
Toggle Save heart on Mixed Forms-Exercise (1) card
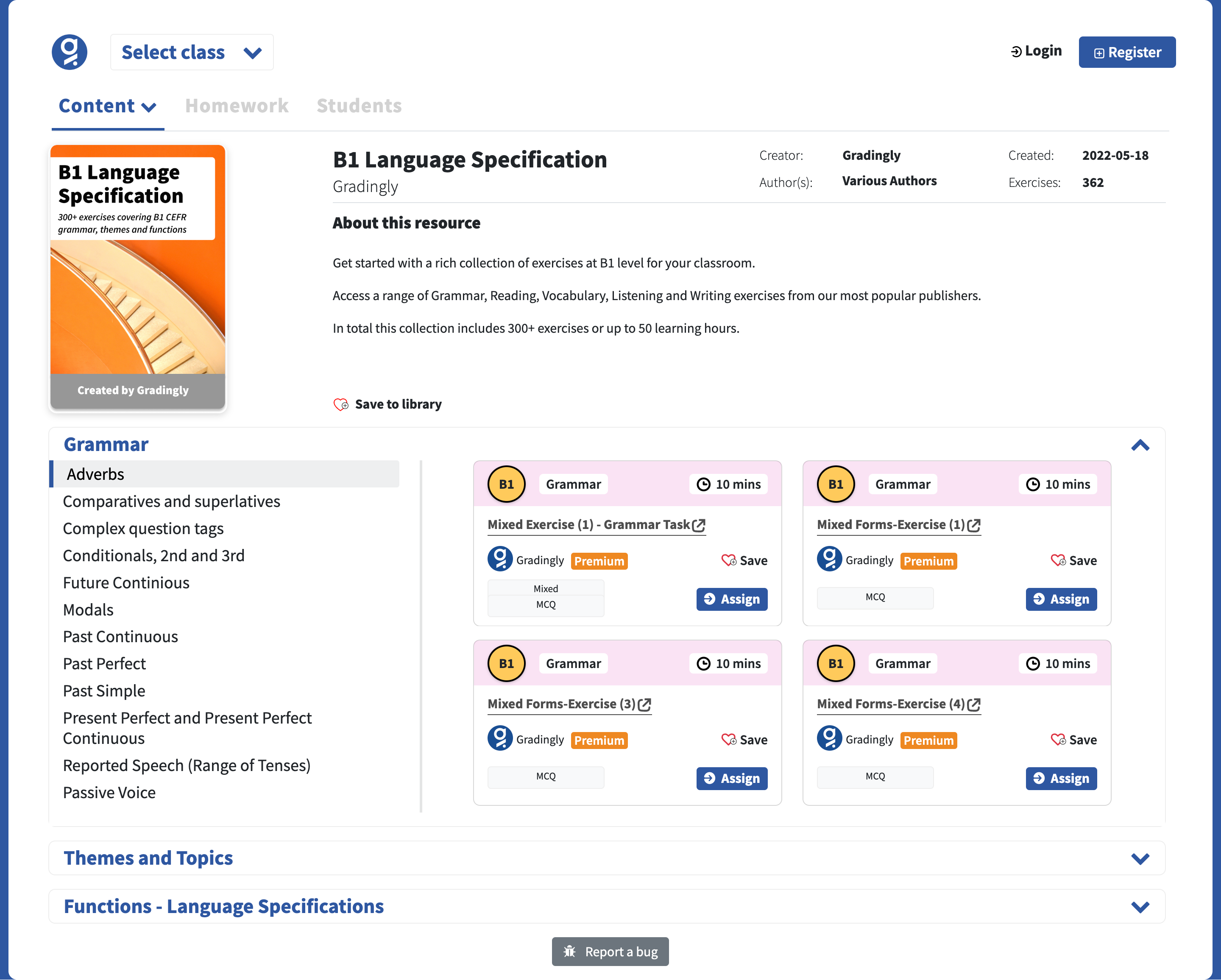[1059, 560]
